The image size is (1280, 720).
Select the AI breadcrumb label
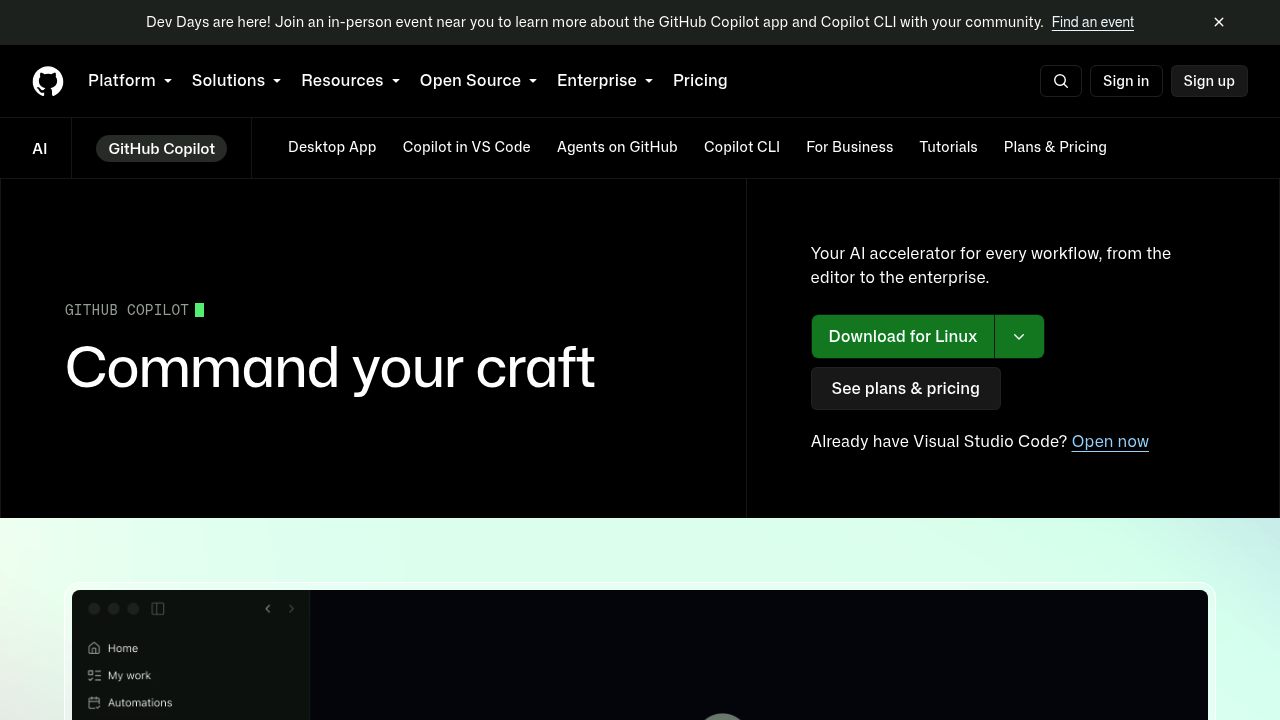coord(40,148)
